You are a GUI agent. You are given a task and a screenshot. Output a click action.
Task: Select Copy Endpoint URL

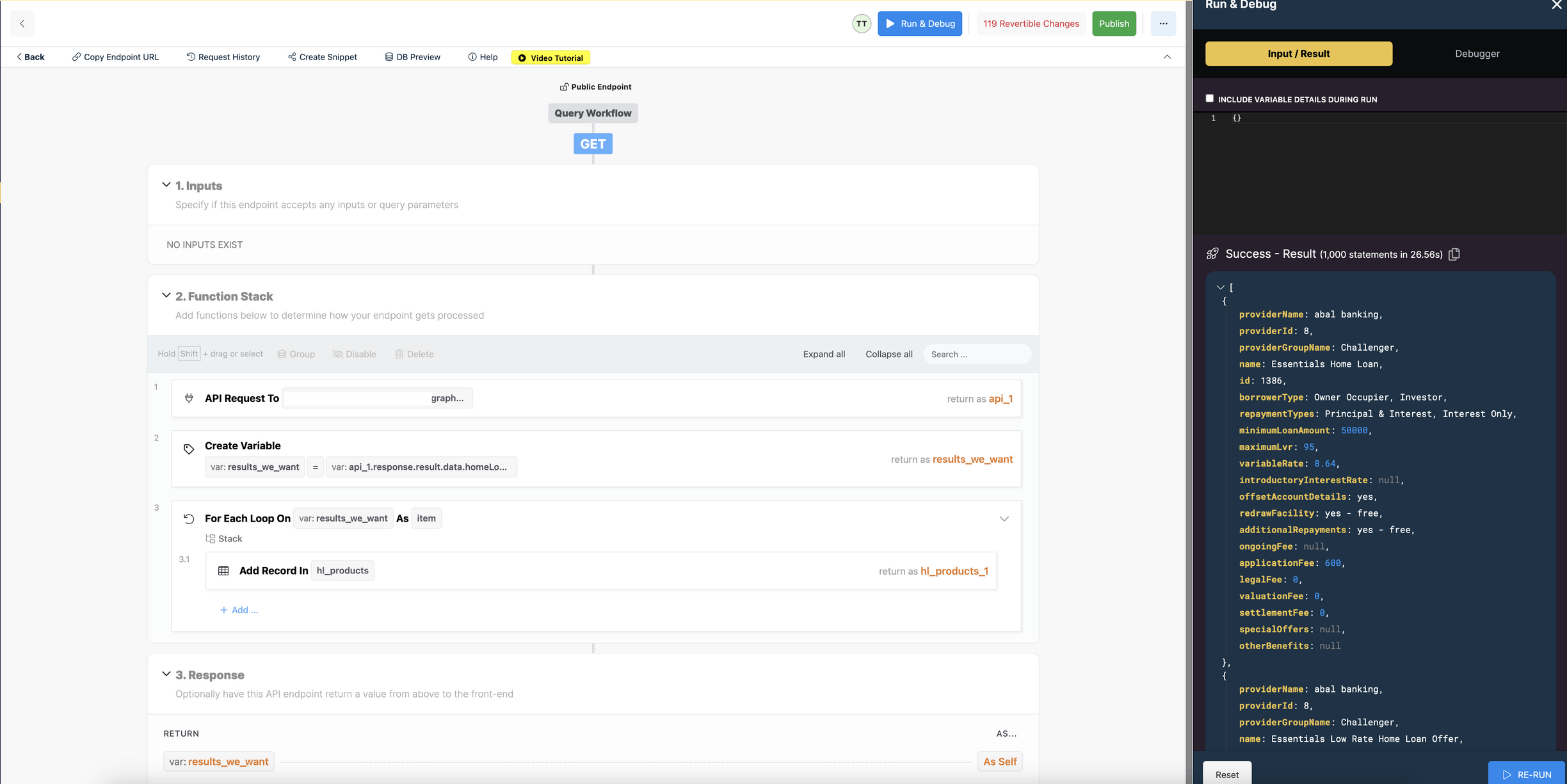point(115,57)
